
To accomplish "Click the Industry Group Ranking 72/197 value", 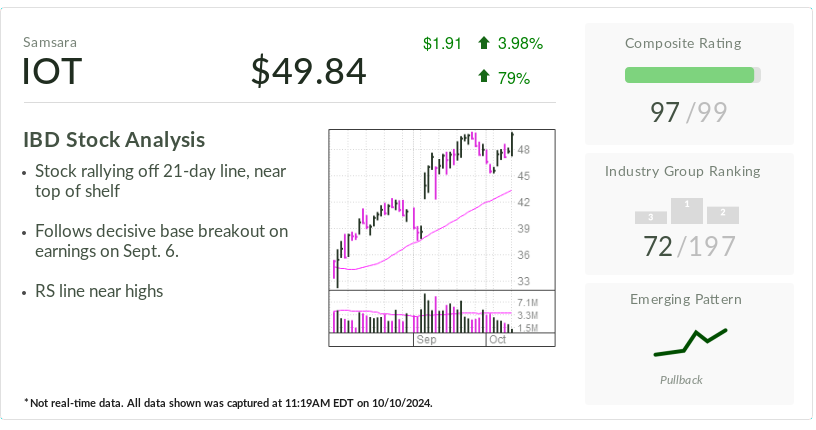I will [x=689, y=245].
